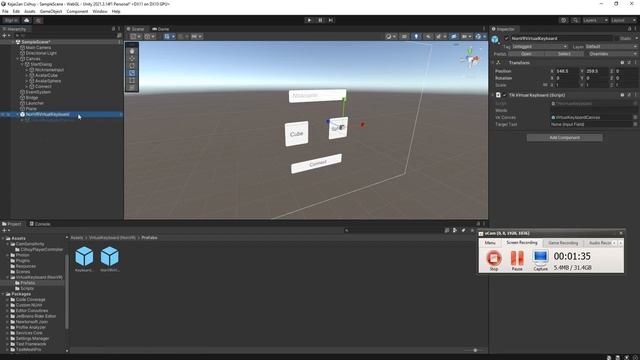Open the Transform component settings menu
The height and width of the screenshot is (360, 640).
(635, 62)
